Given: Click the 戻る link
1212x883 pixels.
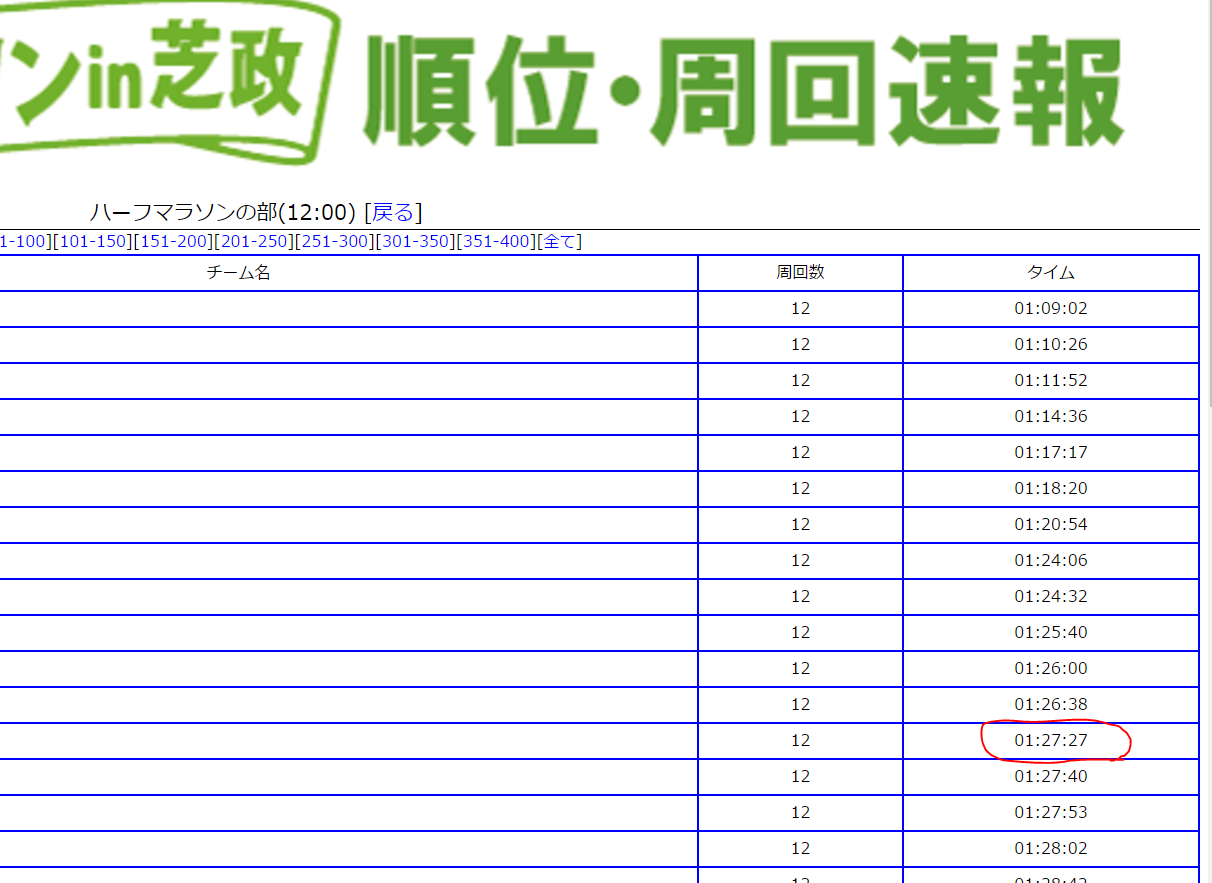Looking at the screenshot, I should [393, 212].
